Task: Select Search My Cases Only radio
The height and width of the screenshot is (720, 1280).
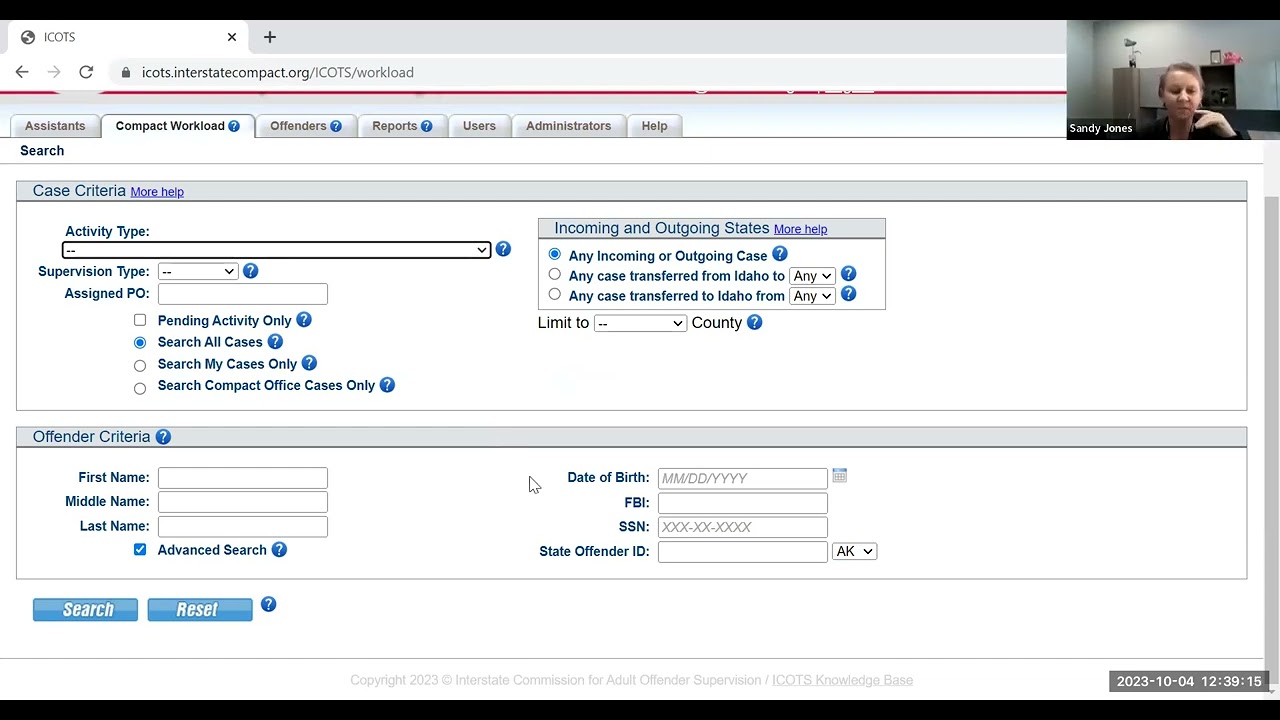Action: 140,366
